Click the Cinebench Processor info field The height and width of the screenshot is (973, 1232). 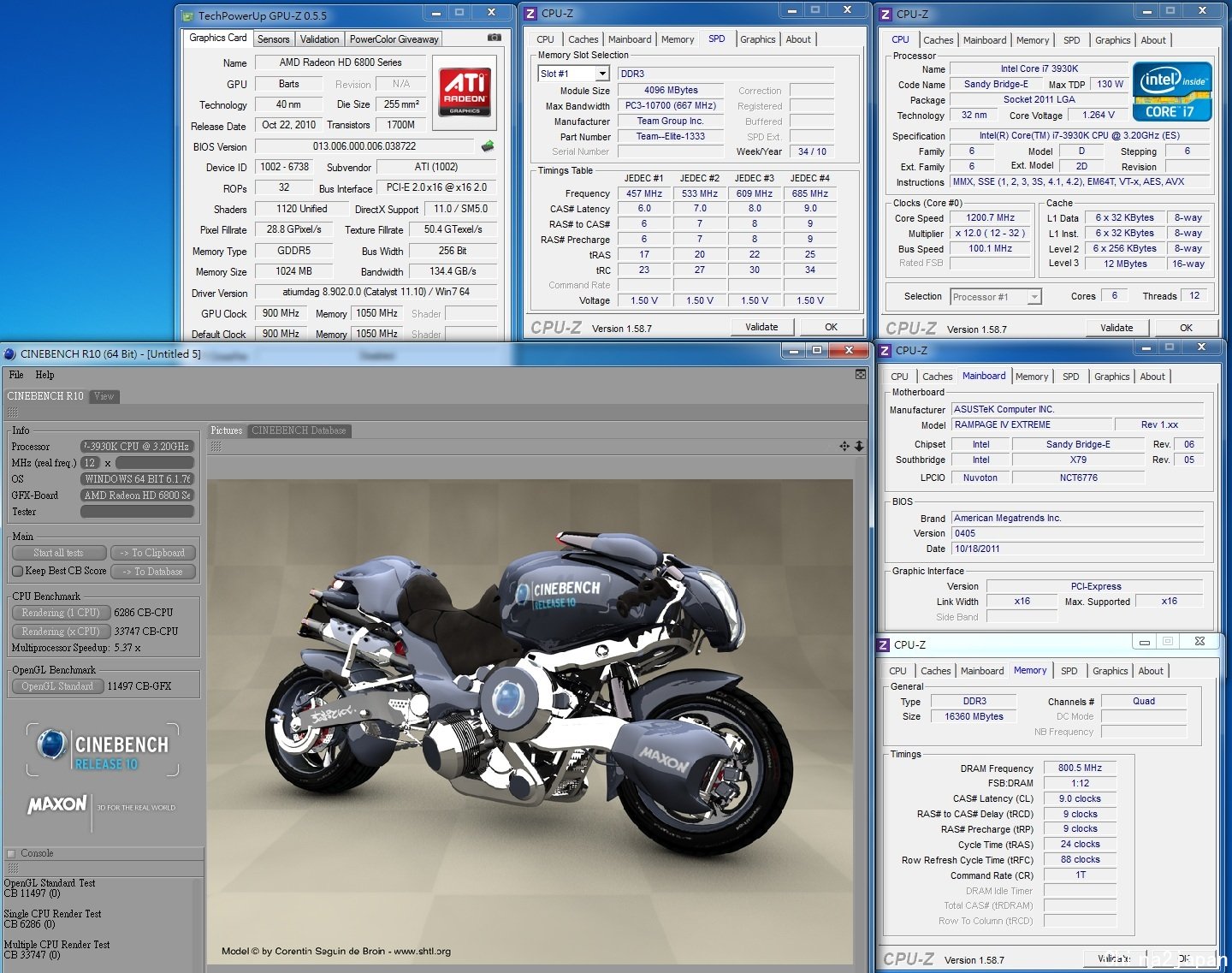click(x=138, y=447)
